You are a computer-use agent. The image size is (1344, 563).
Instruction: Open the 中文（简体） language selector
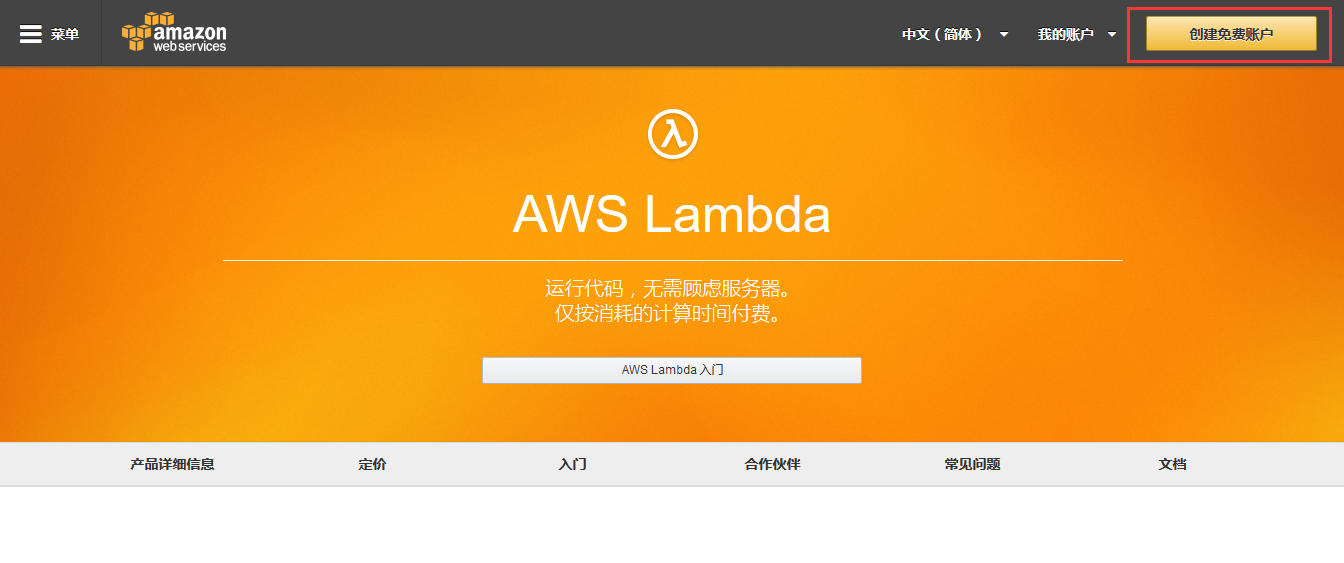coord(942,34)
